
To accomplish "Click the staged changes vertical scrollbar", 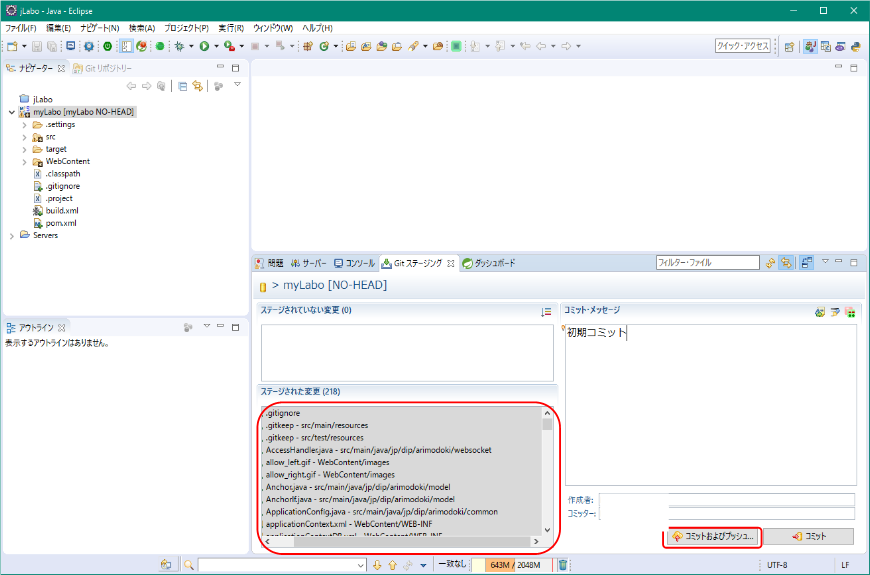I will (547, 472).
